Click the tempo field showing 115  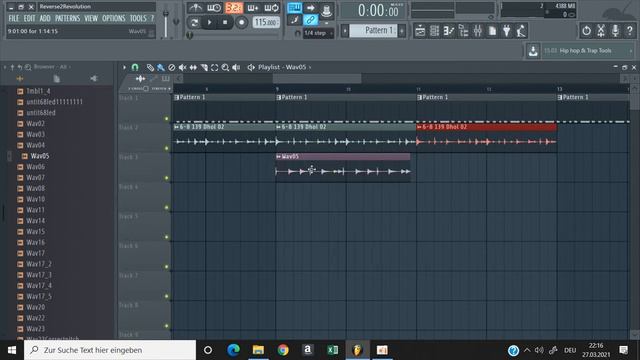[x=266, y=22]
